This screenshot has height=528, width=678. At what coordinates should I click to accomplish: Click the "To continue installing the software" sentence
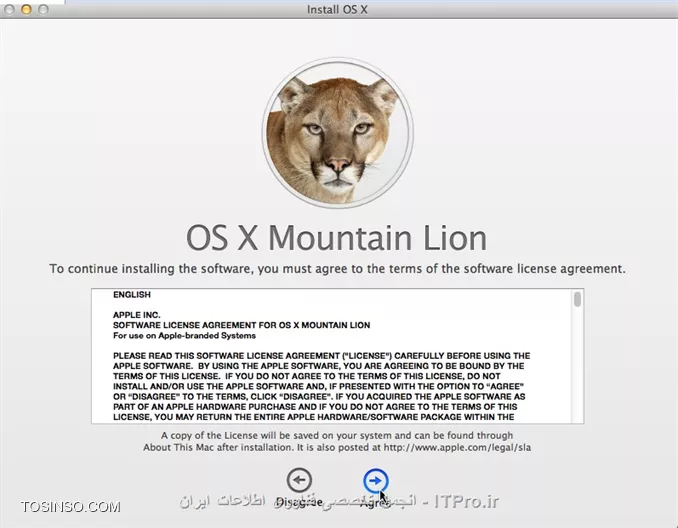(x=337, y=269)
